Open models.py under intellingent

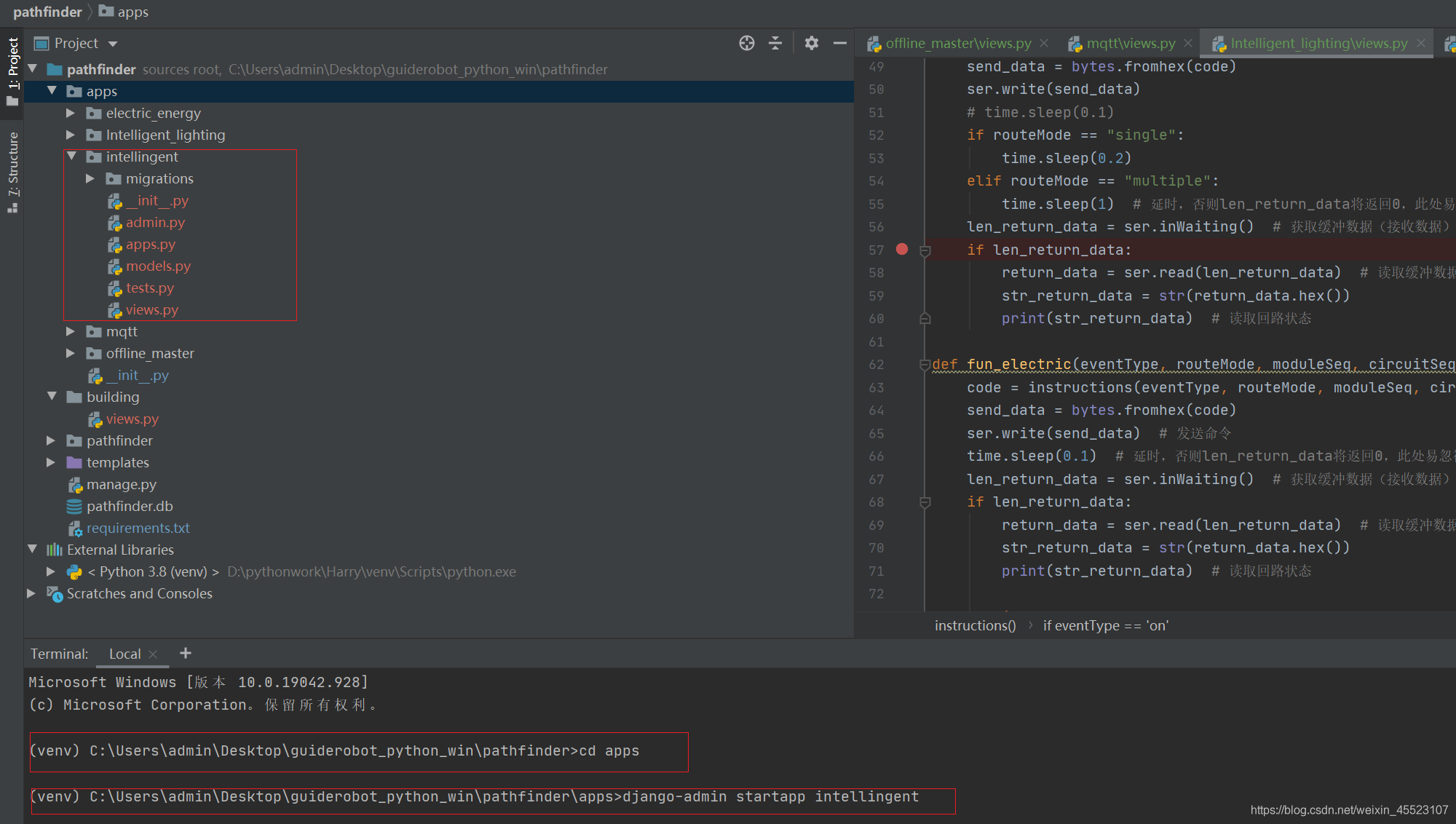click(x=158, y=266)
